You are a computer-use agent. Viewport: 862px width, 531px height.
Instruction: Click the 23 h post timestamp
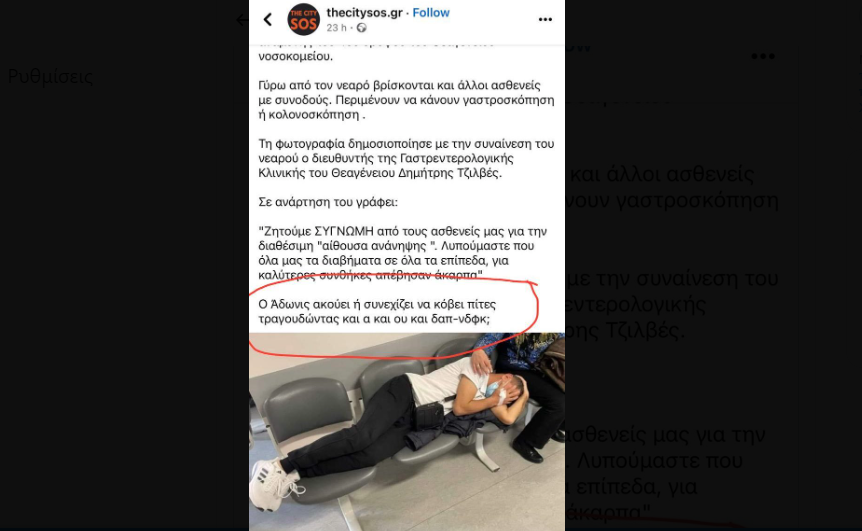click(x=336, y=28)
